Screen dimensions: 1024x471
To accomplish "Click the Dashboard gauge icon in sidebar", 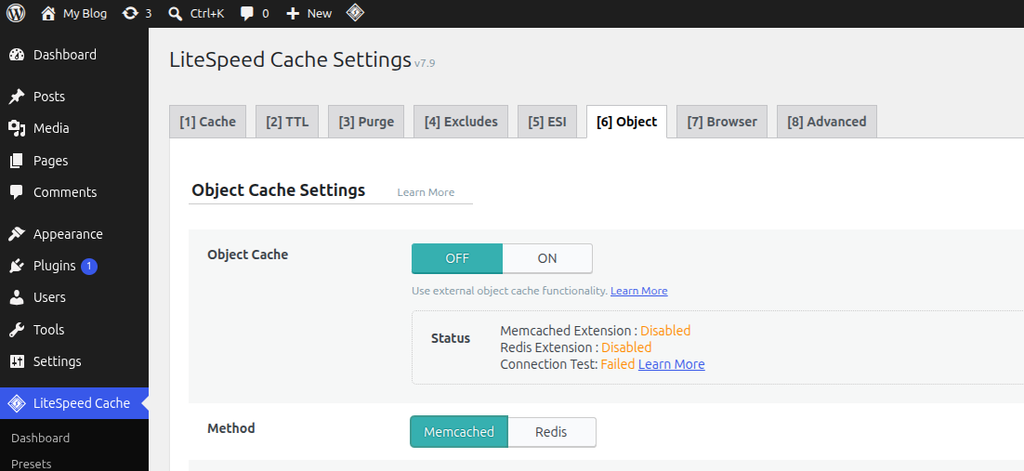I will pos(16,55).
